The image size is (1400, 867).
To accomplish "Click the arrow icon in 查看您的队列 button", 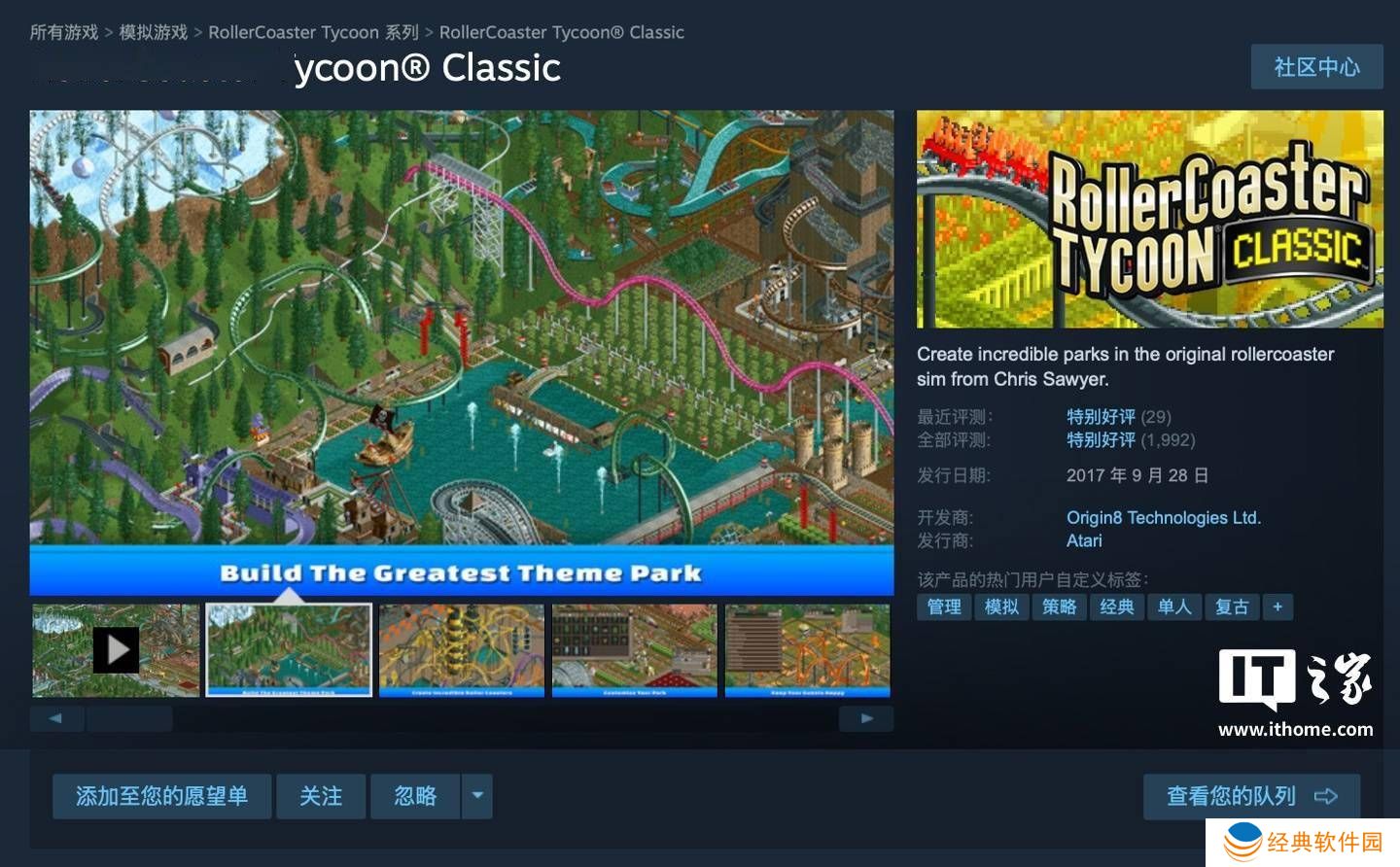I will pyautogui.click(x=1326, y=796).
